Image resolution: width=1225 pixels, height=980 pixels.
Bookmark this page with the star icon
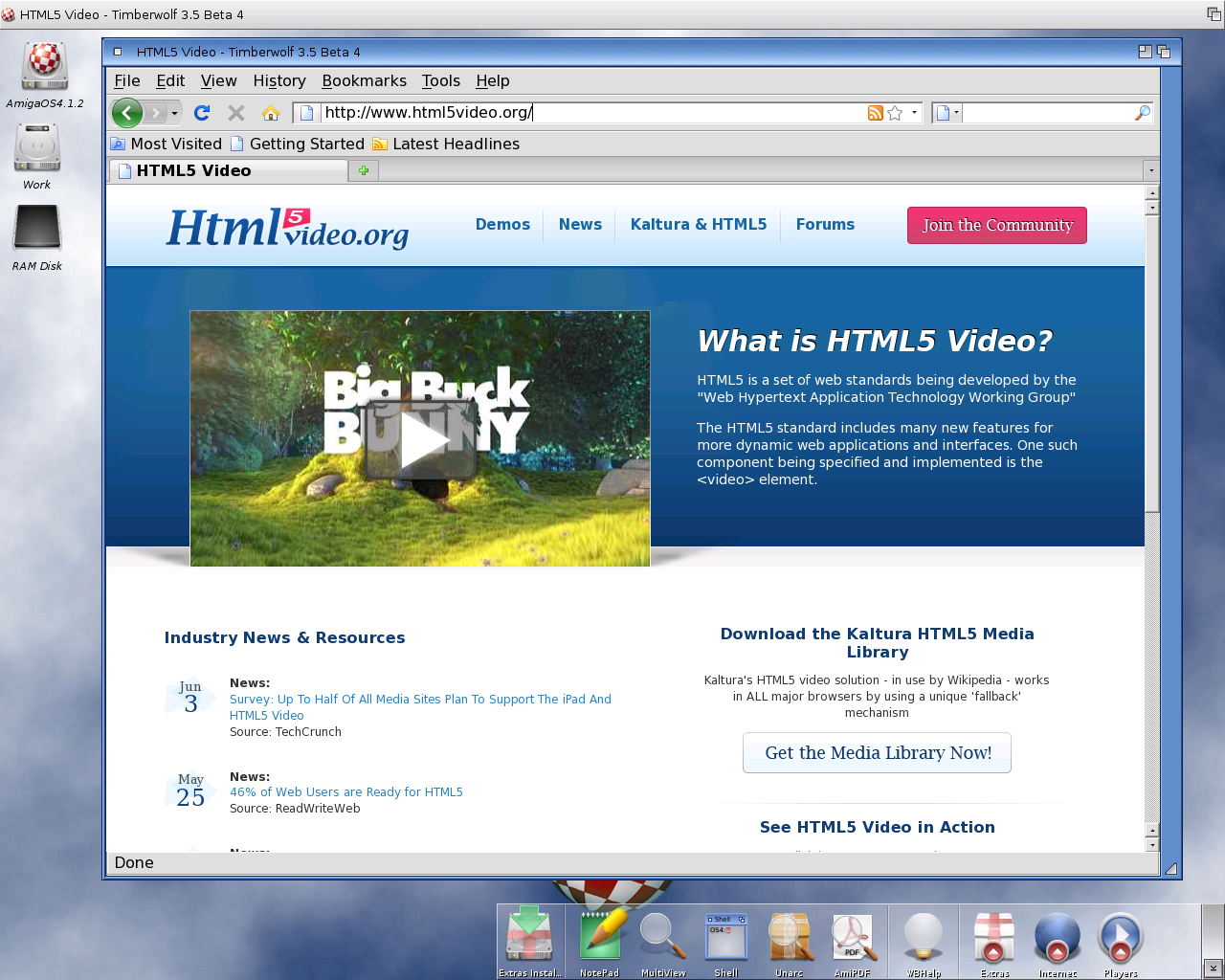coord(895,113)
